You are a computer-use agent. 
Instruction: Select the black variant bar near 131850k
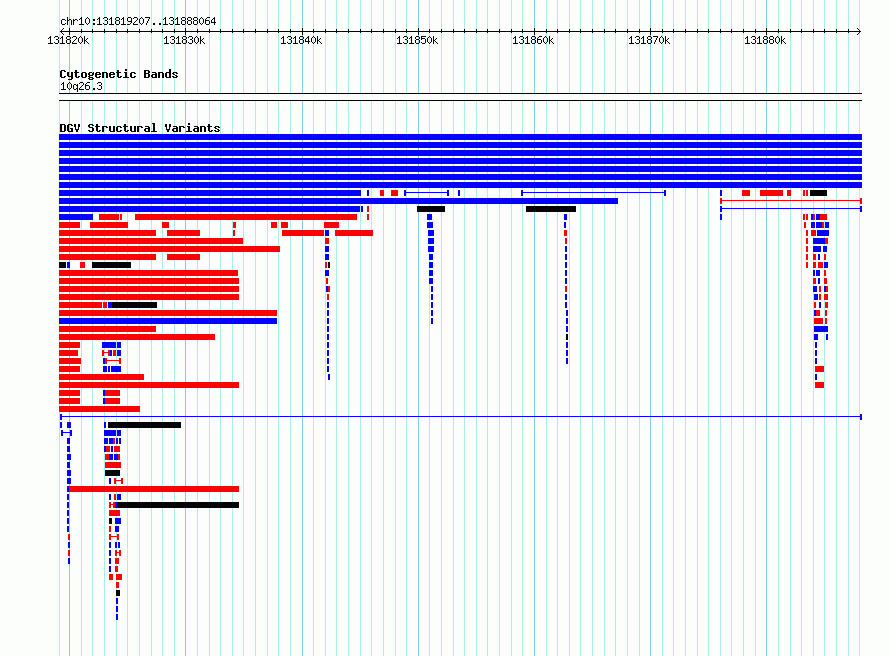pyautogui.click(x=431, y=209)
